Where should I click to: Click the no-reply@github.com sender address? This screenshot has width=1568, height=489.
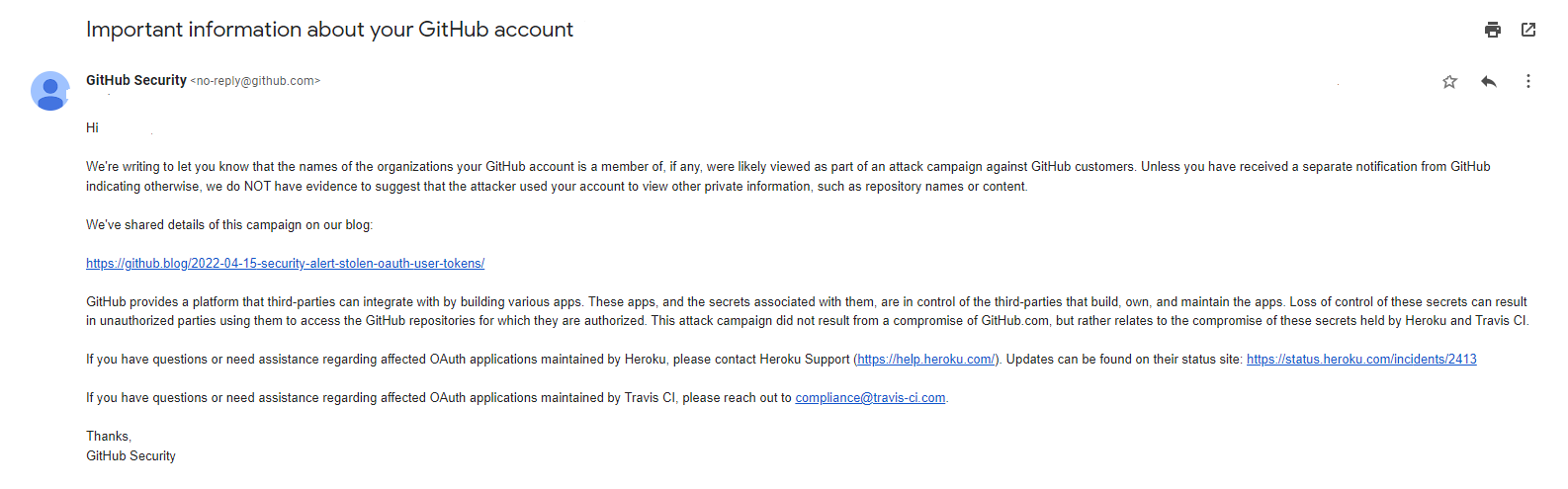[x=255, y=81]
